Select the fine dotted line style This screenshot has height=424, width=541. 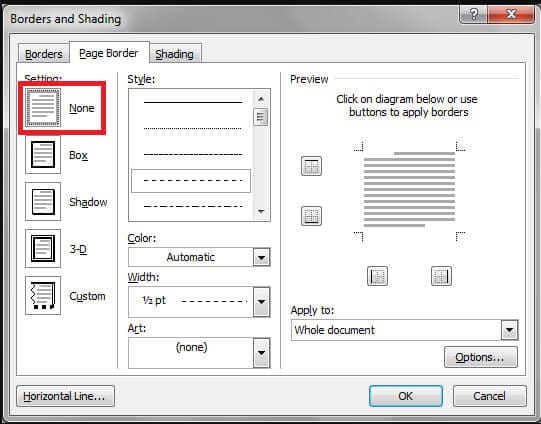191,128
